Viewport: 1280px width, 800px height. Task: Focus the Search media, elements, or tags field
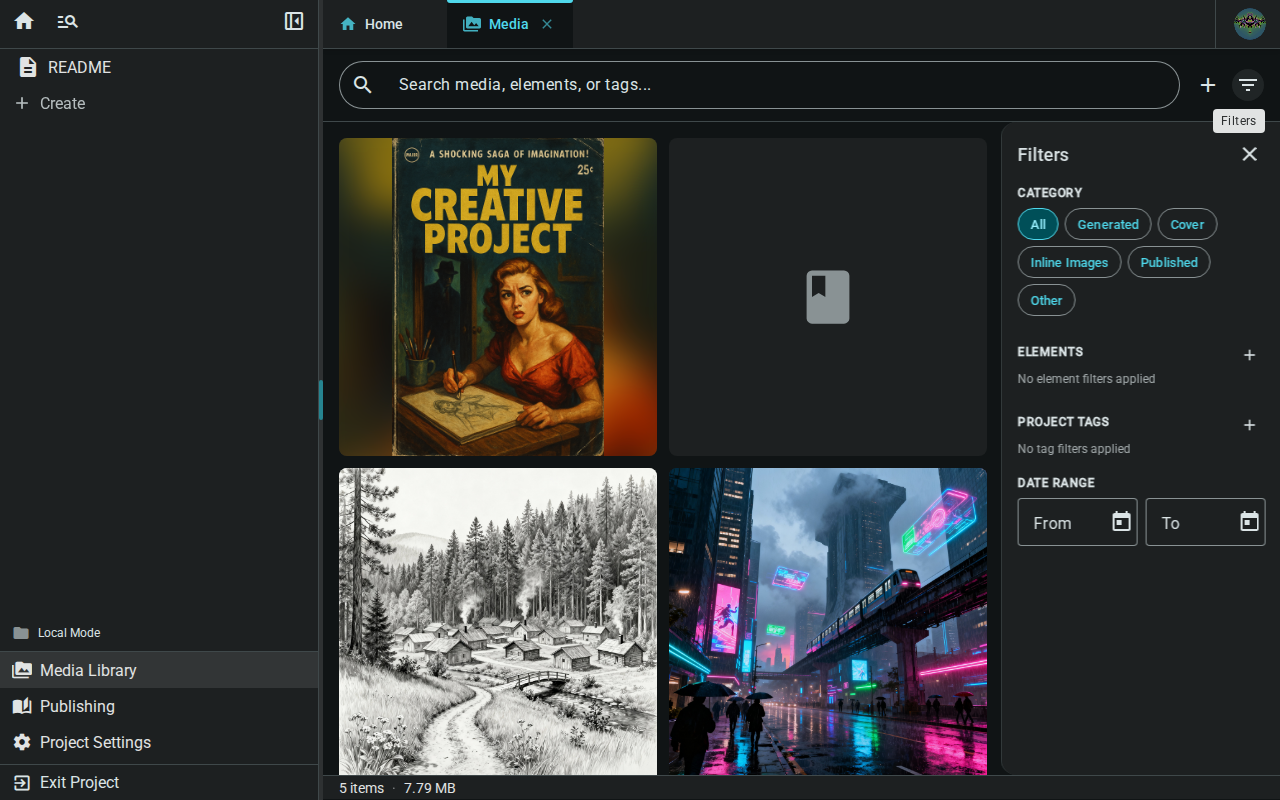[759, 85]
